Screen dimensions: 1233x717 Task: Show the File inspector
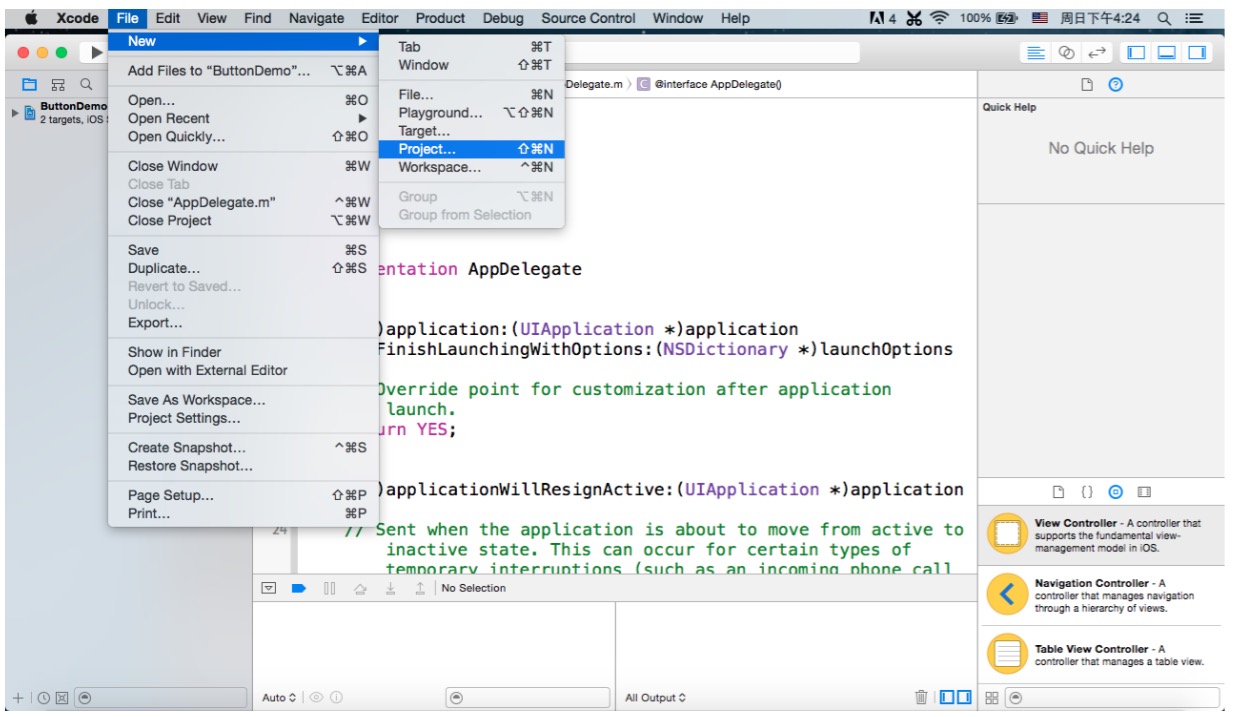1087,85
